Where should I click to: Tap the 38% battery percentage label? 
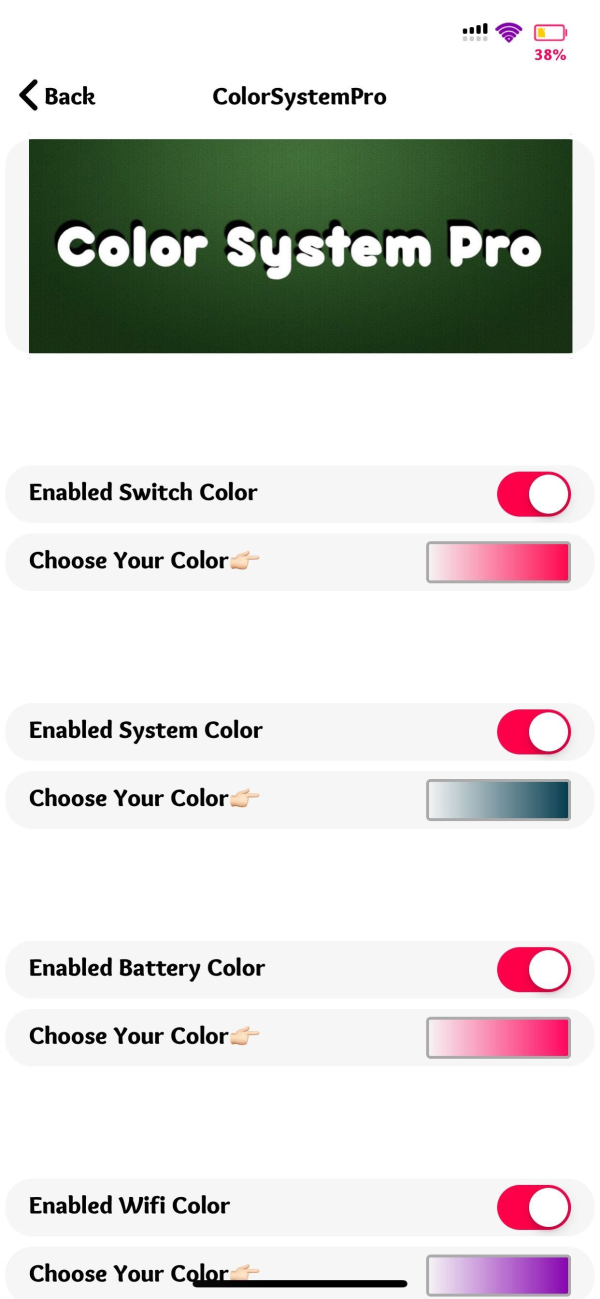550,56
